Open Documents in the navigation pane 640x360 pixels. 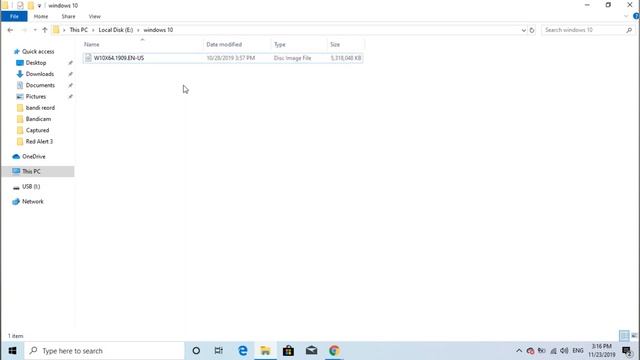[40, 85]
